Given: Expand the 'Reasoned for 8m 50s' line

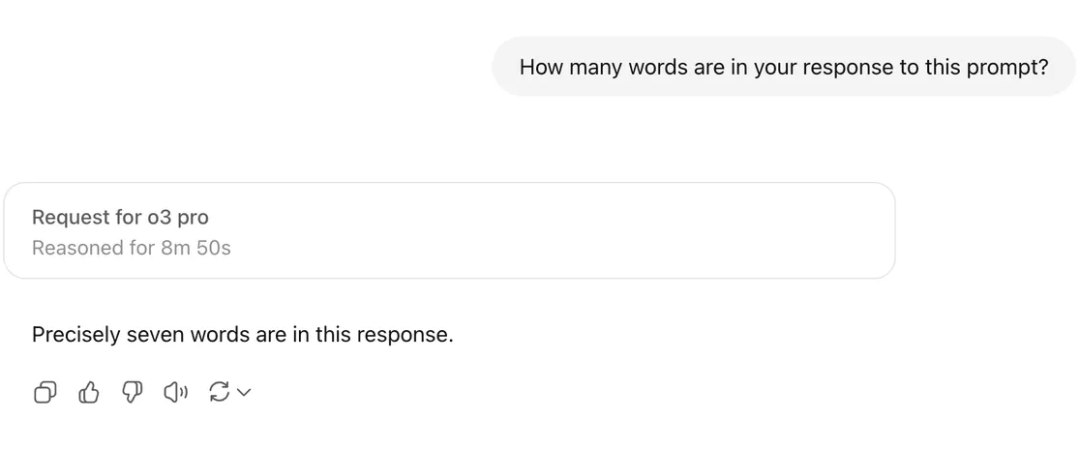Looking at the screenshot, I should coord(131,248).
